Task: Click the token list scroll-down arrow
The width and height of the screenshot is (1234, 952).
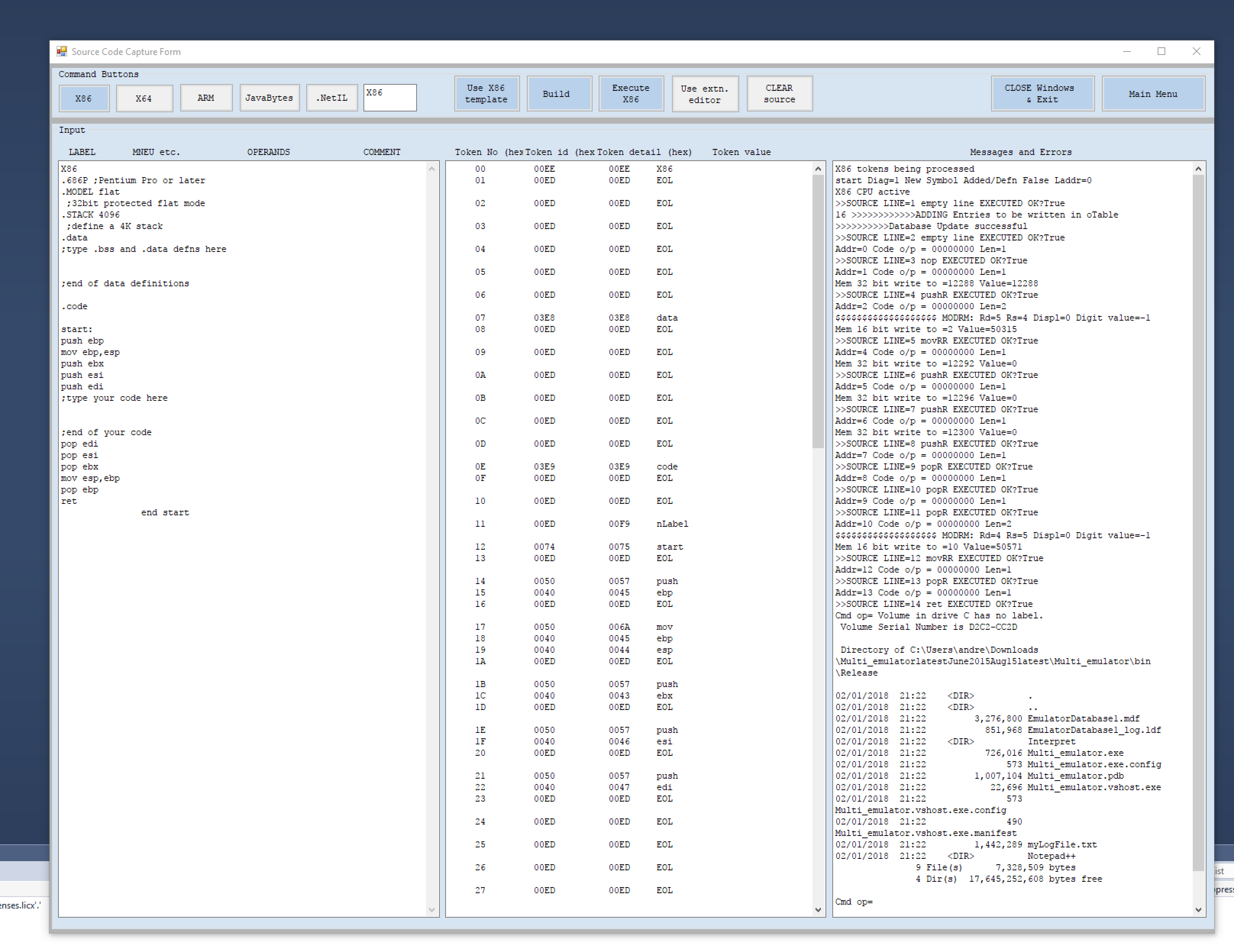Action: (x=818, y=910)
